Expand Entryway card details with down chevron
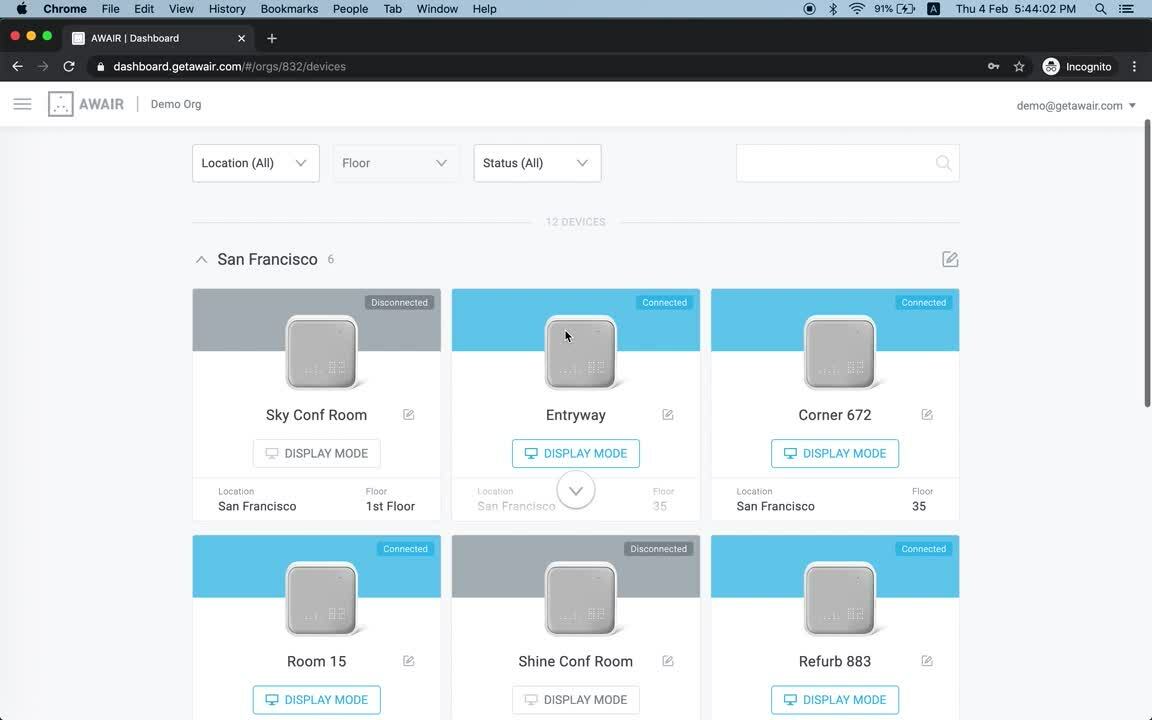 [x=576, y=490]
